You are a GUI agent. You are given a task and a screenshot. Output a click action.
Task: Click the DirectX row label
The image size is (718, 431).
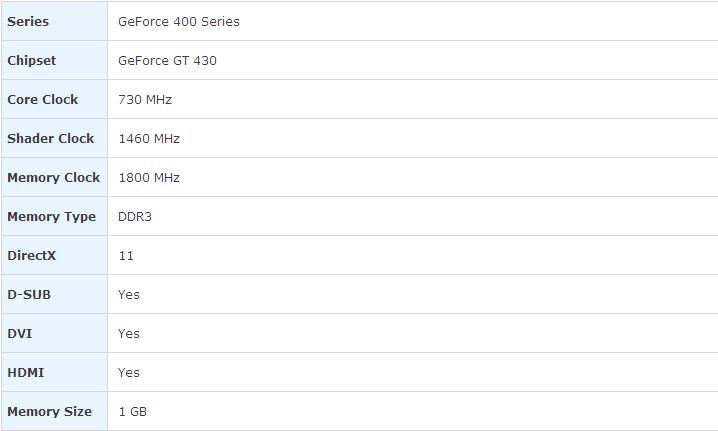point(32,255)
